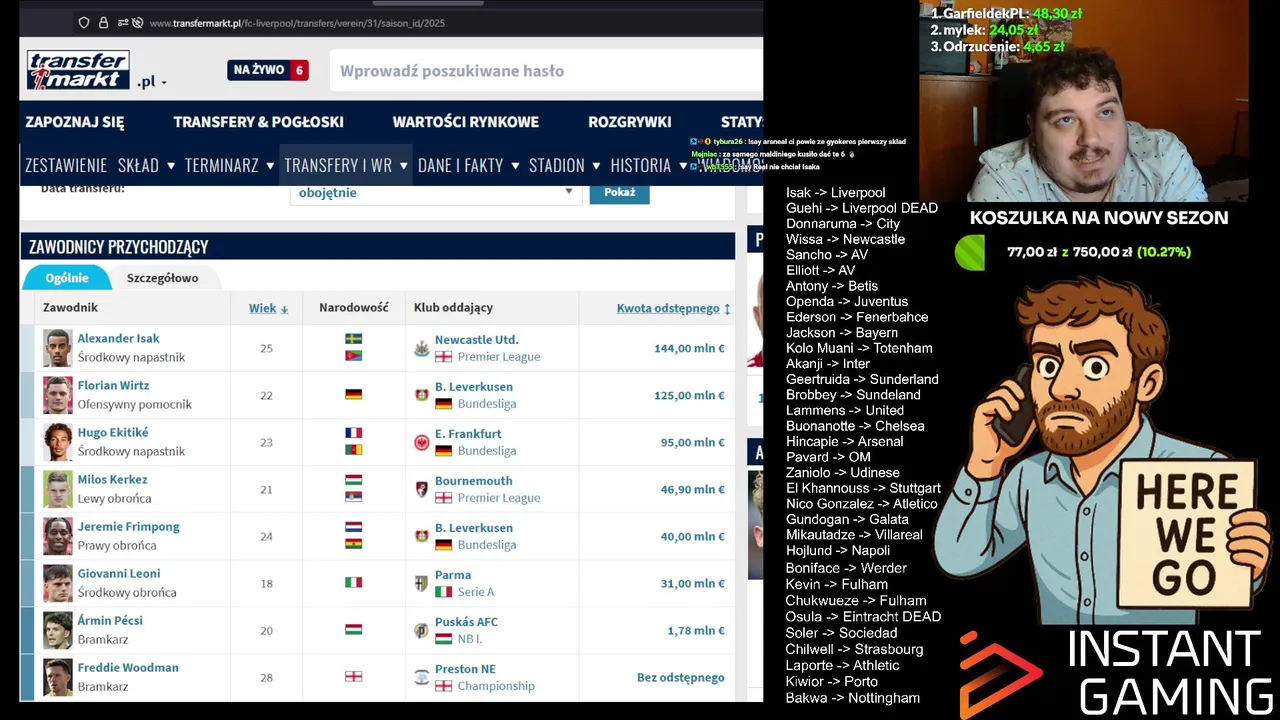Switch to the Szczegółowo tab
The image size is (1280, 720).
(x=162, y=278)
